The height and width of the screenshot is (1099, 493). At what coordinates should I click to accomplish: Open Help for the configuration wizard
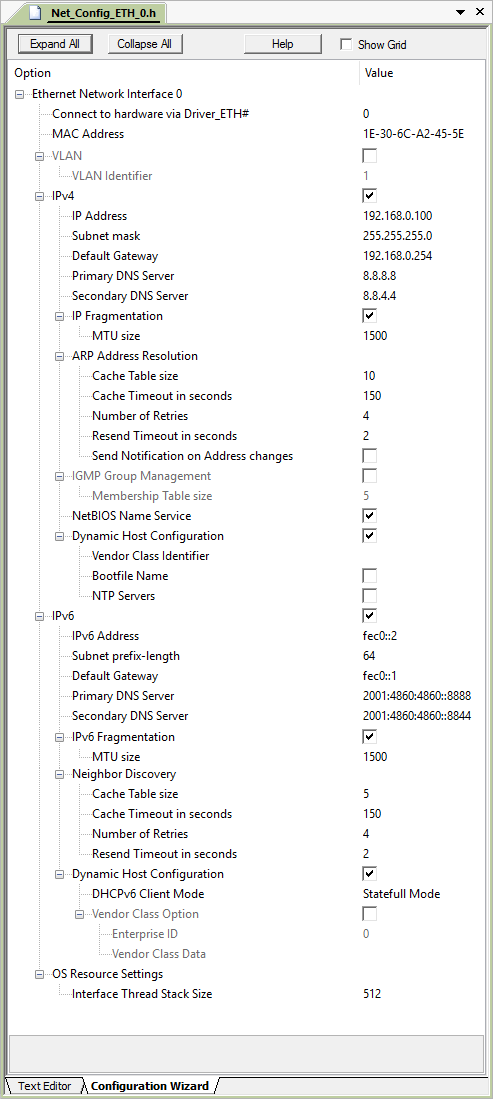283,44
